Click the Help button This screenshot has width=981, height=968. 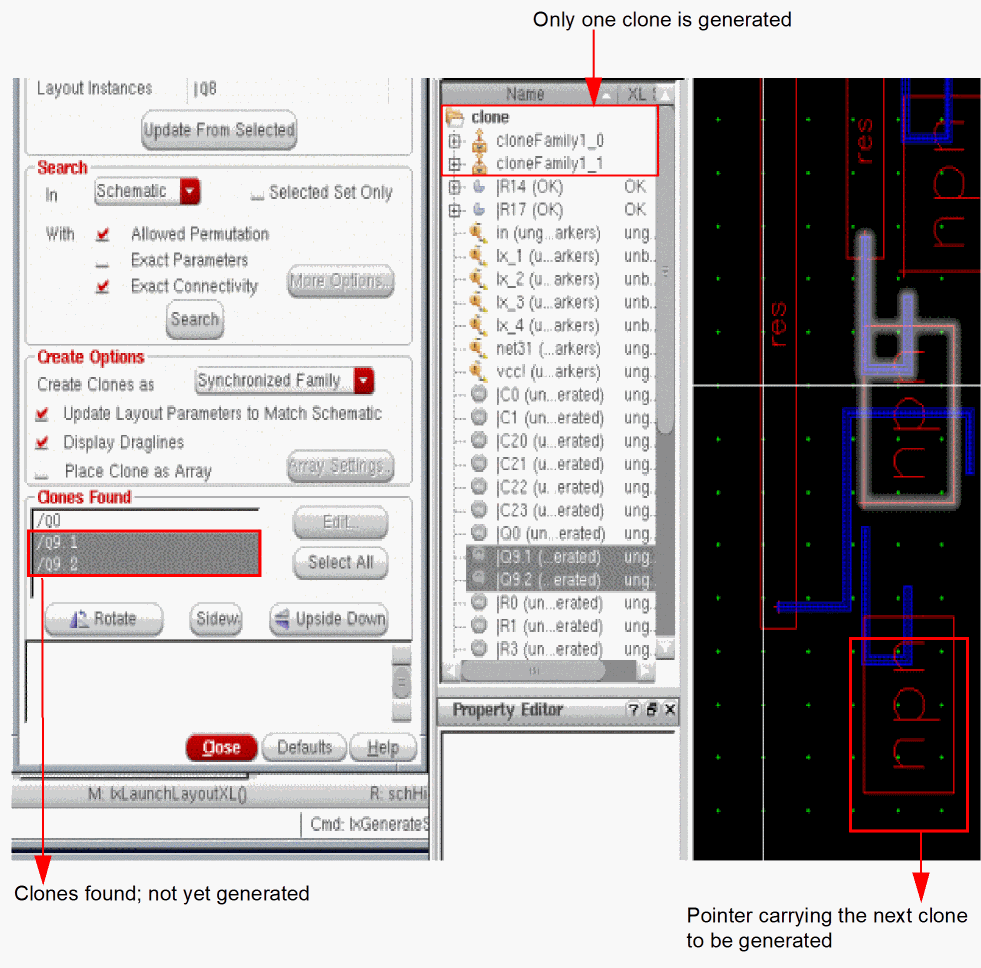(383, 747)
